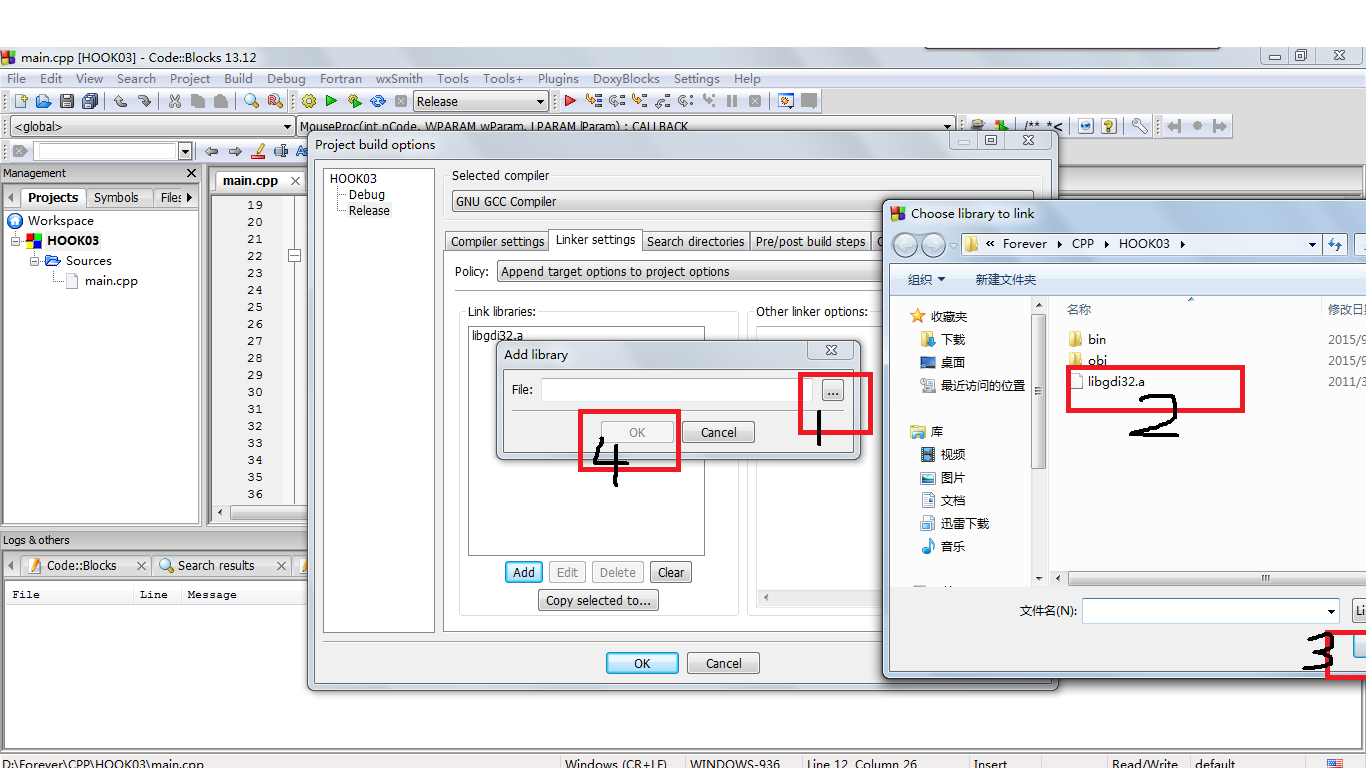Click the Save file floppy icon
The image size is (1366, 768).
(67, 101)
